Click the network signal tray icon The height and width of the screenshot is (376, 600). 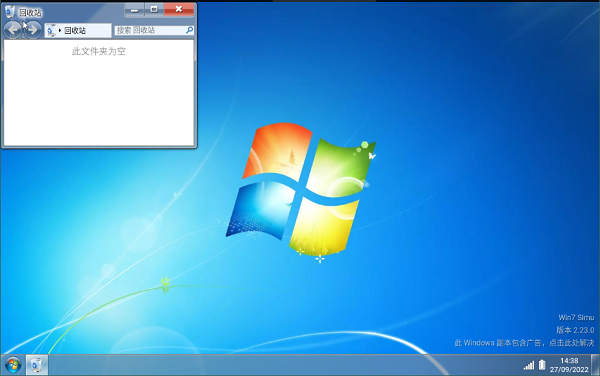pyautogui.click(x=529, y=365)
